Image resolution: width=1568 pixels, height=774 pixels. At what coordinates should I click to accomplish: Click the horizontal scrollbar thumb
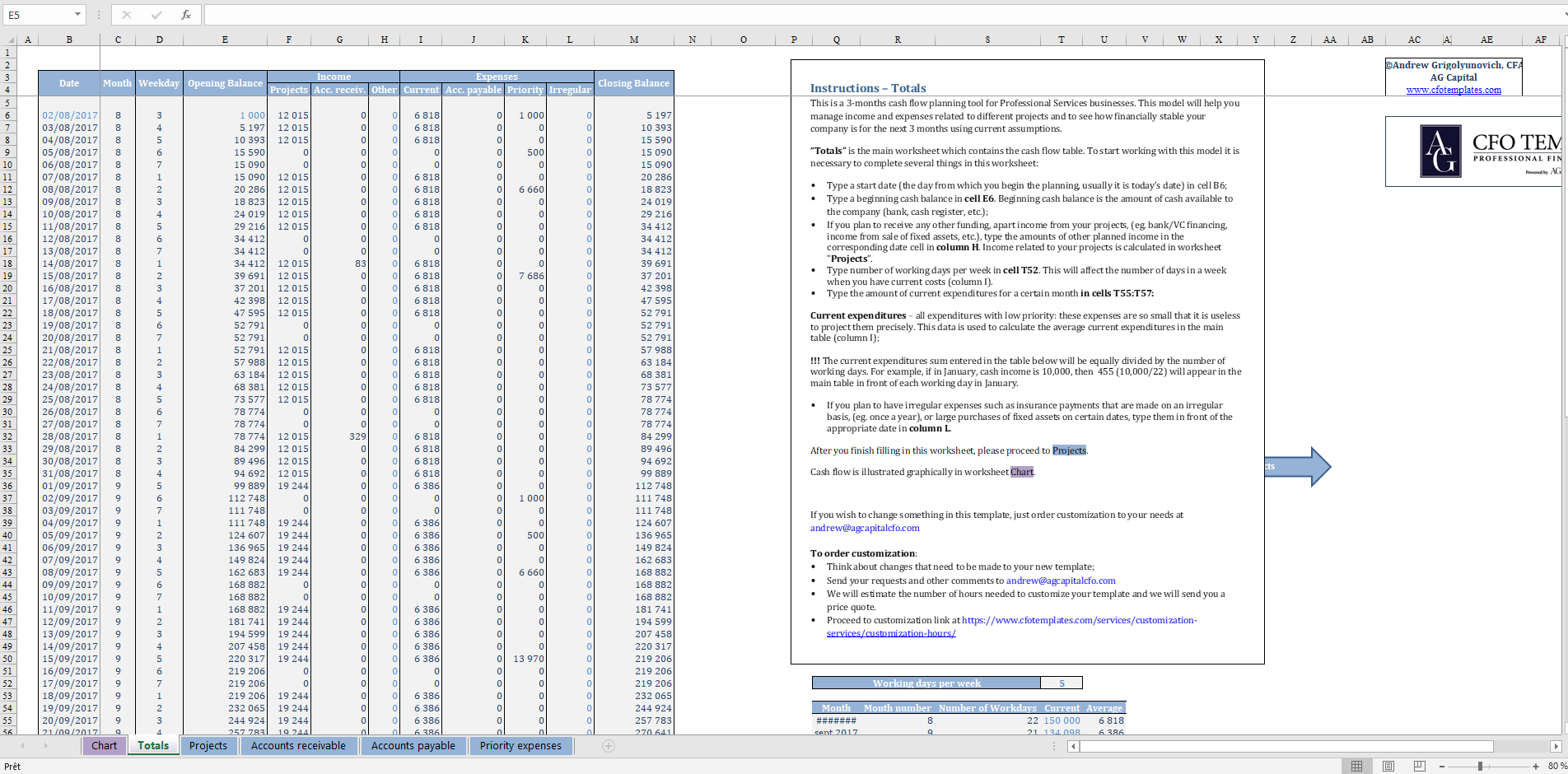[x=1286, y=746]
